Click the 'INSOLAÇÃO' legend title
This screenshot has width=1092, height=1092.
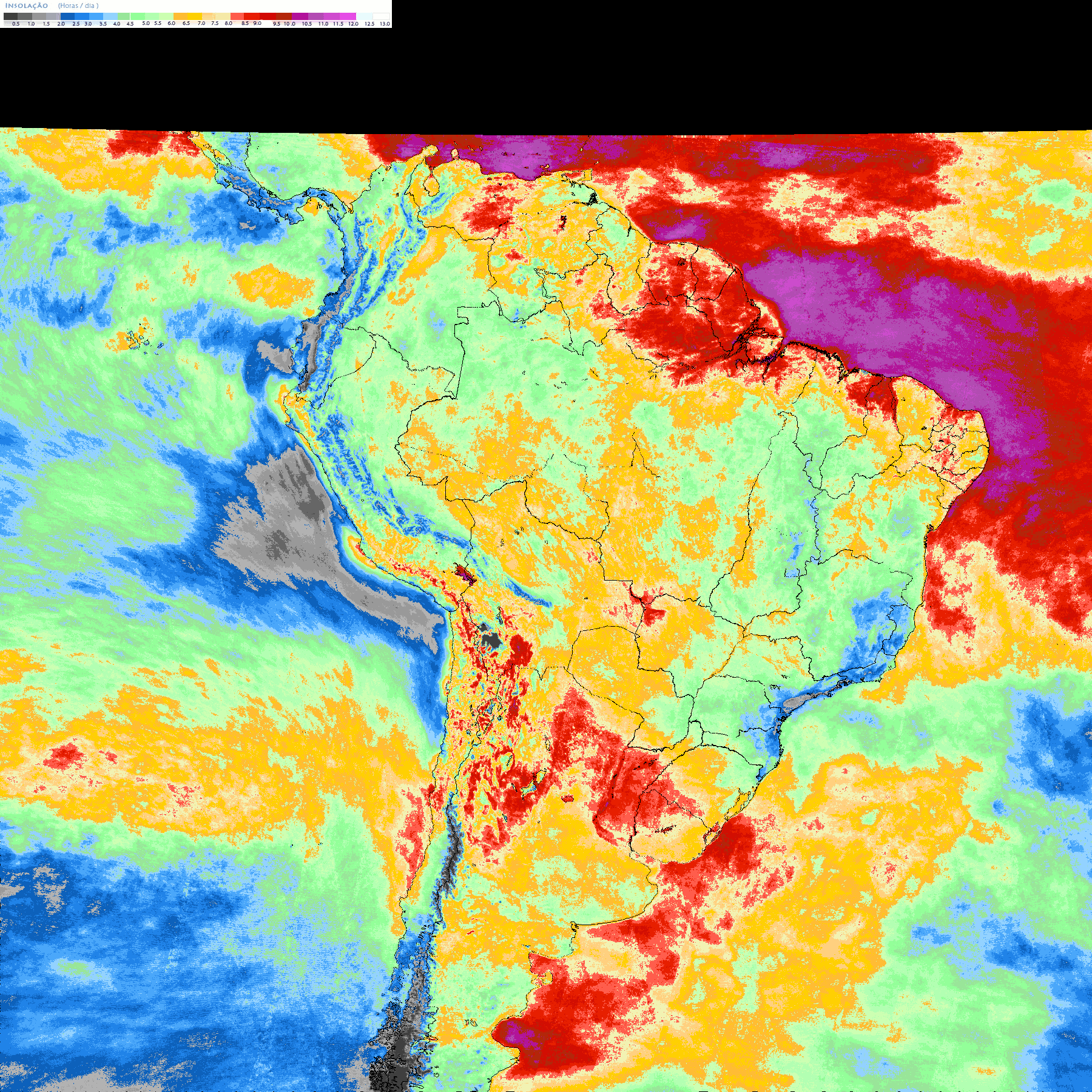coord(27,5)
